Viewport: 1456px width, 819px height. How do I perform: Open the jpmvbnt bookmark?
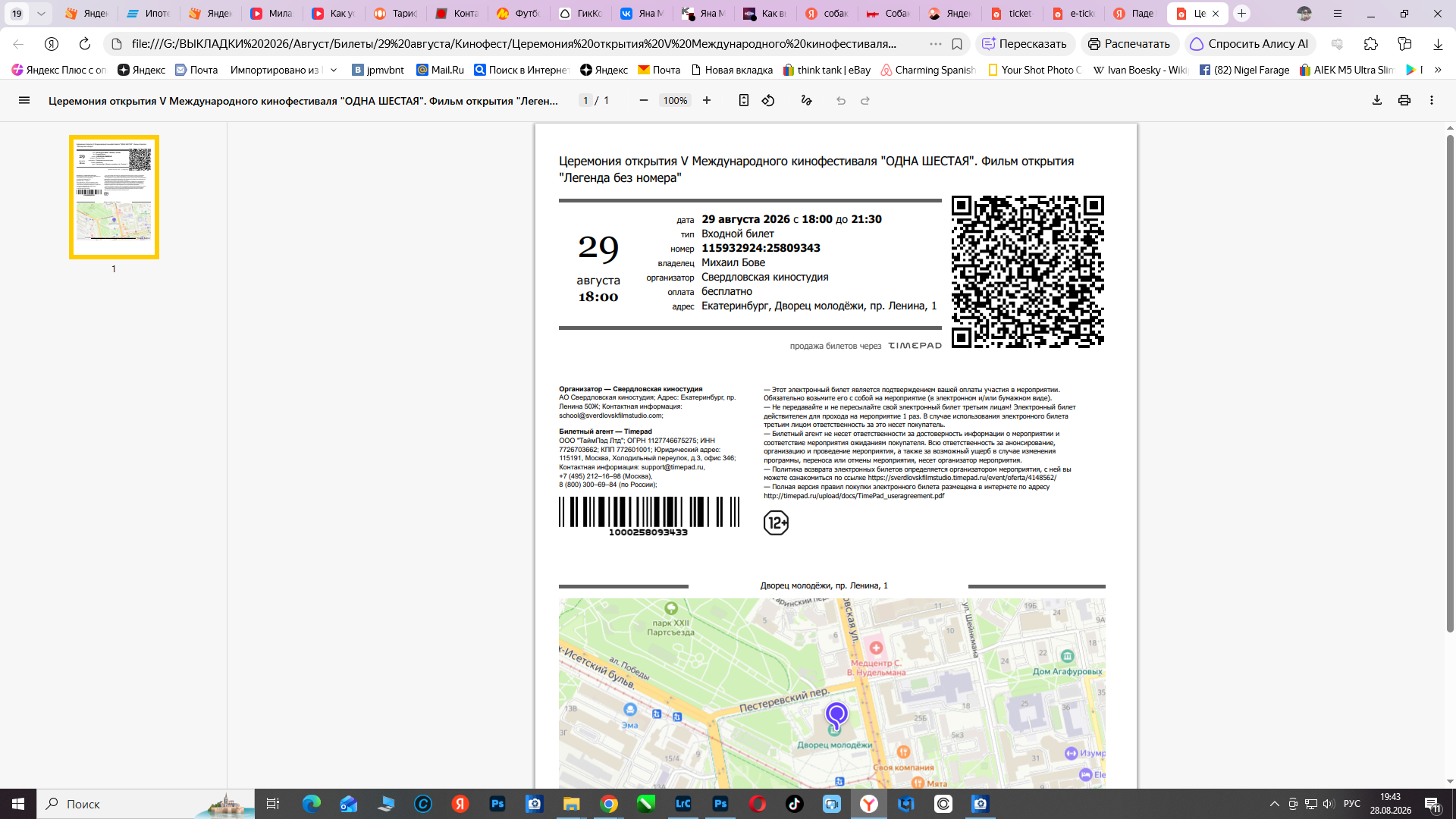[378, 70]
